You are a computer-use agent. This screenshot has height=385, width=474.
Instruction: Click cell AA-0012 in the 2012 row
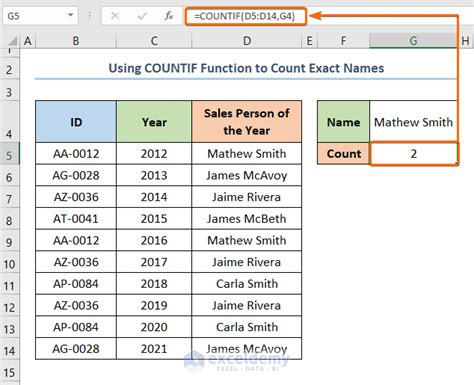click(x=76, y=154)
